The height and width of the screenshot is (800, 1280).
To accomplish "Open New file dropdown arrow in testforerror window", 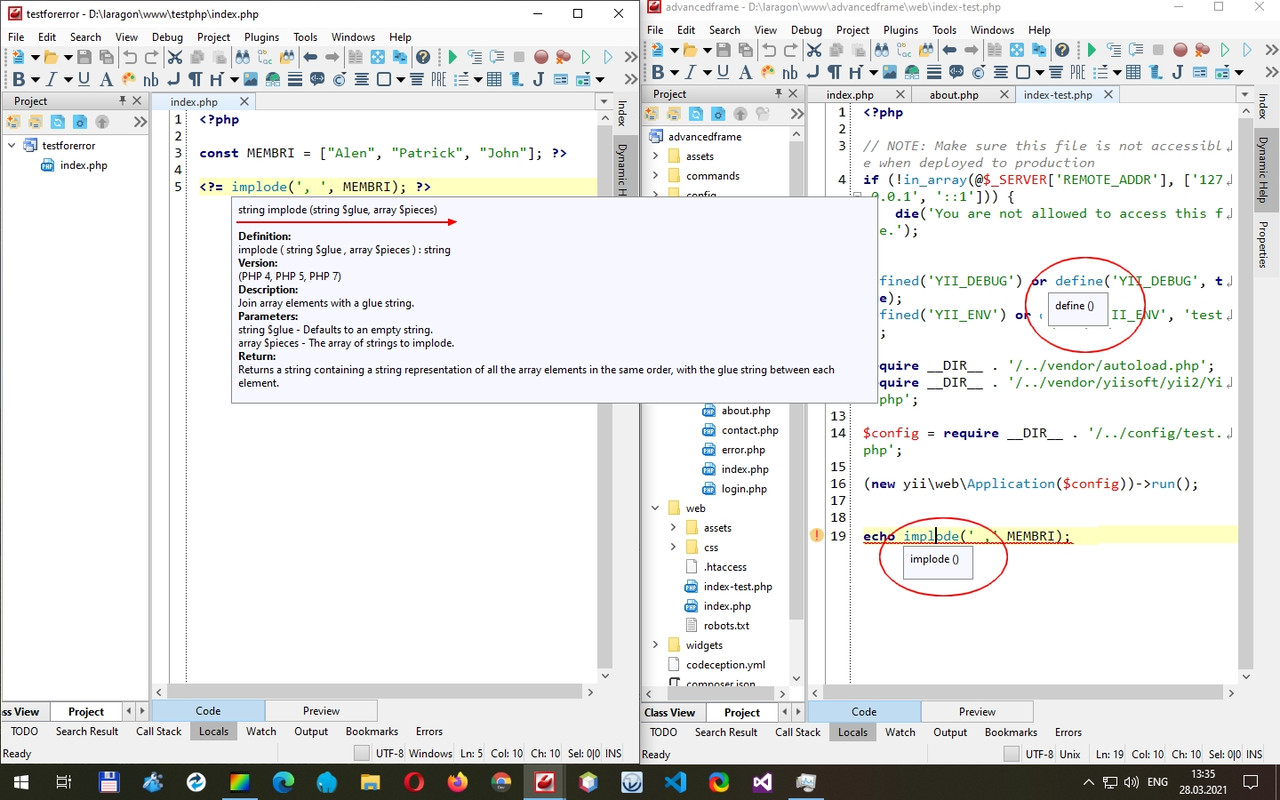I will coord(35,57).
